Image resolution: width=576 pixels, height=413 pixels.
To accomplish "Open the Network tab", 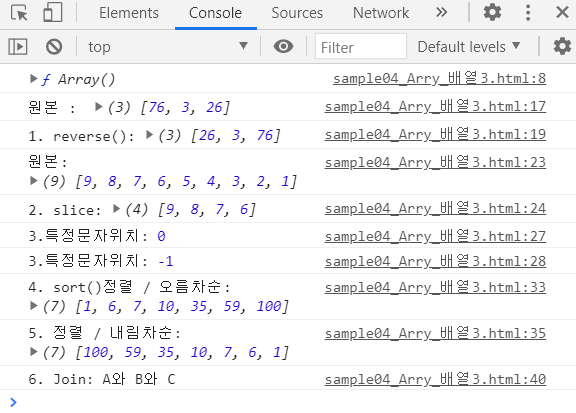I will point(381,13).
